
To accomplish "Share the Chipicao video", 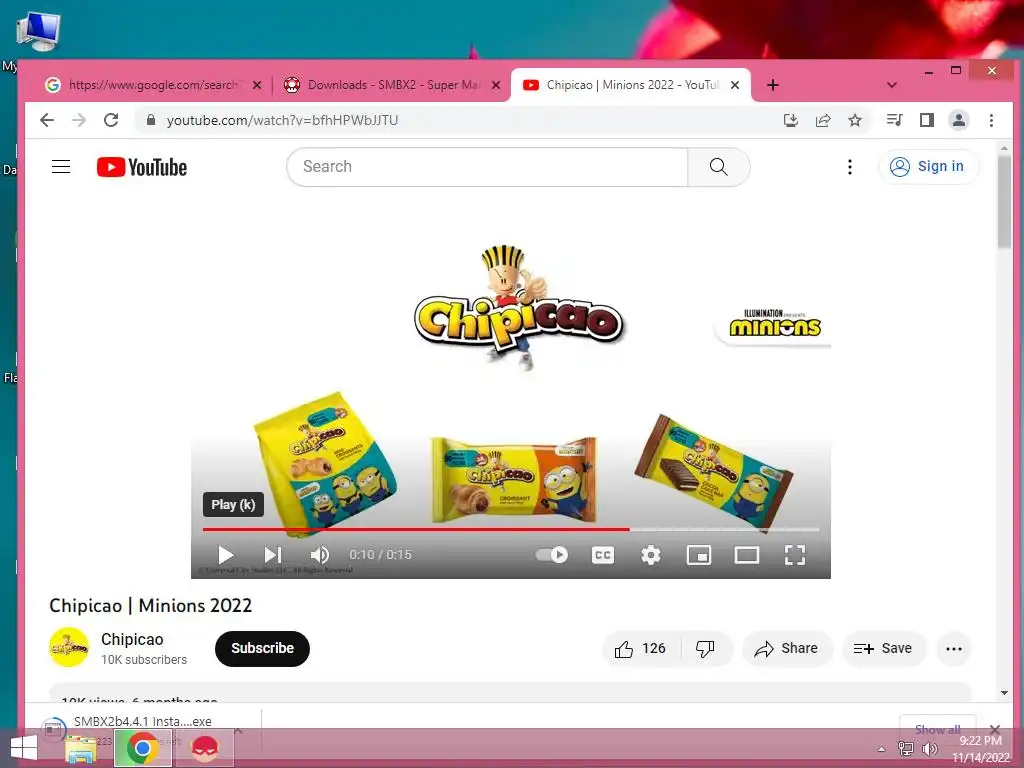I will pos(787,648).
